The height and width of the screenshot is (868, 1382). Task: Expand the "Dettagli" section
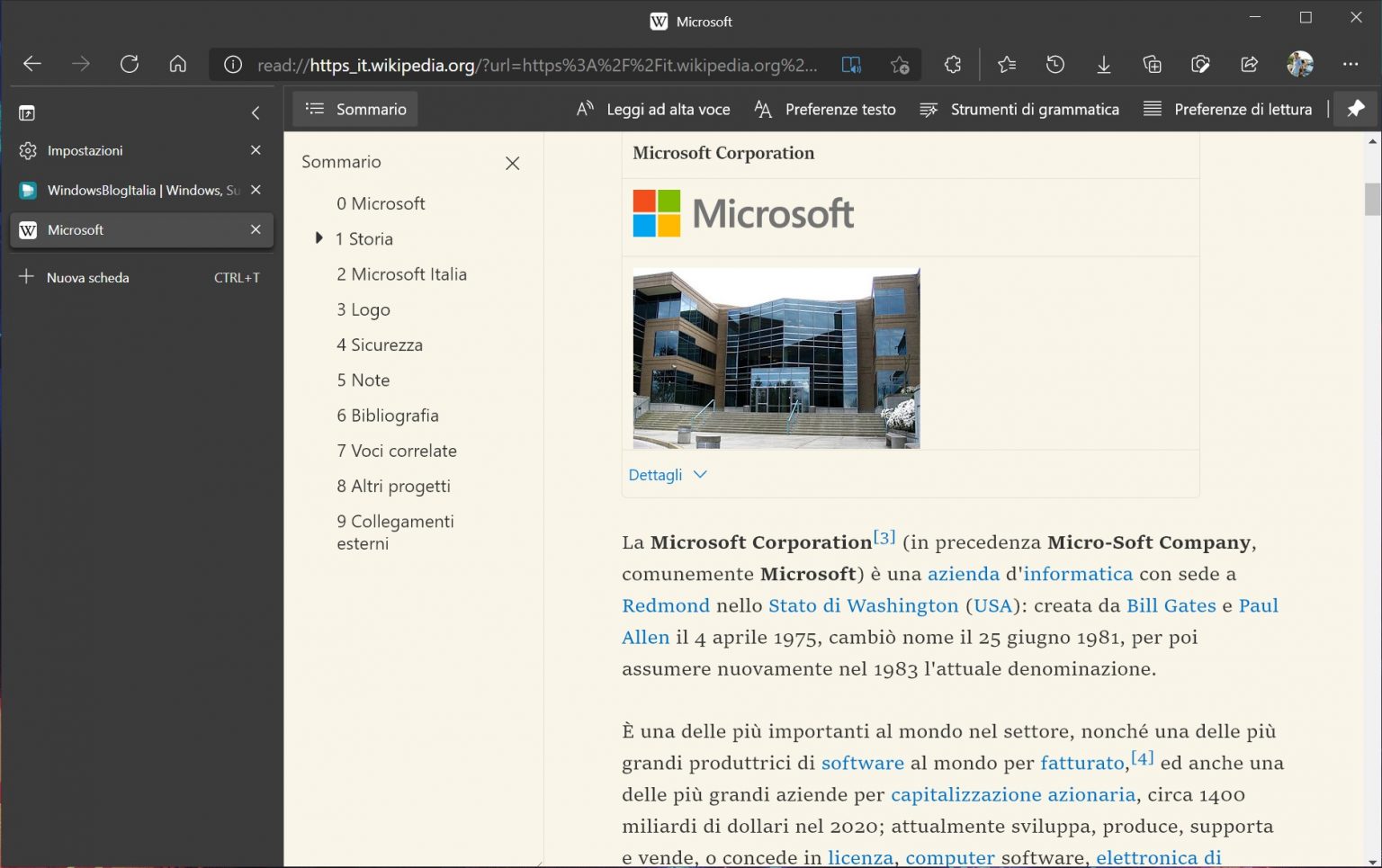pos(668,474)
